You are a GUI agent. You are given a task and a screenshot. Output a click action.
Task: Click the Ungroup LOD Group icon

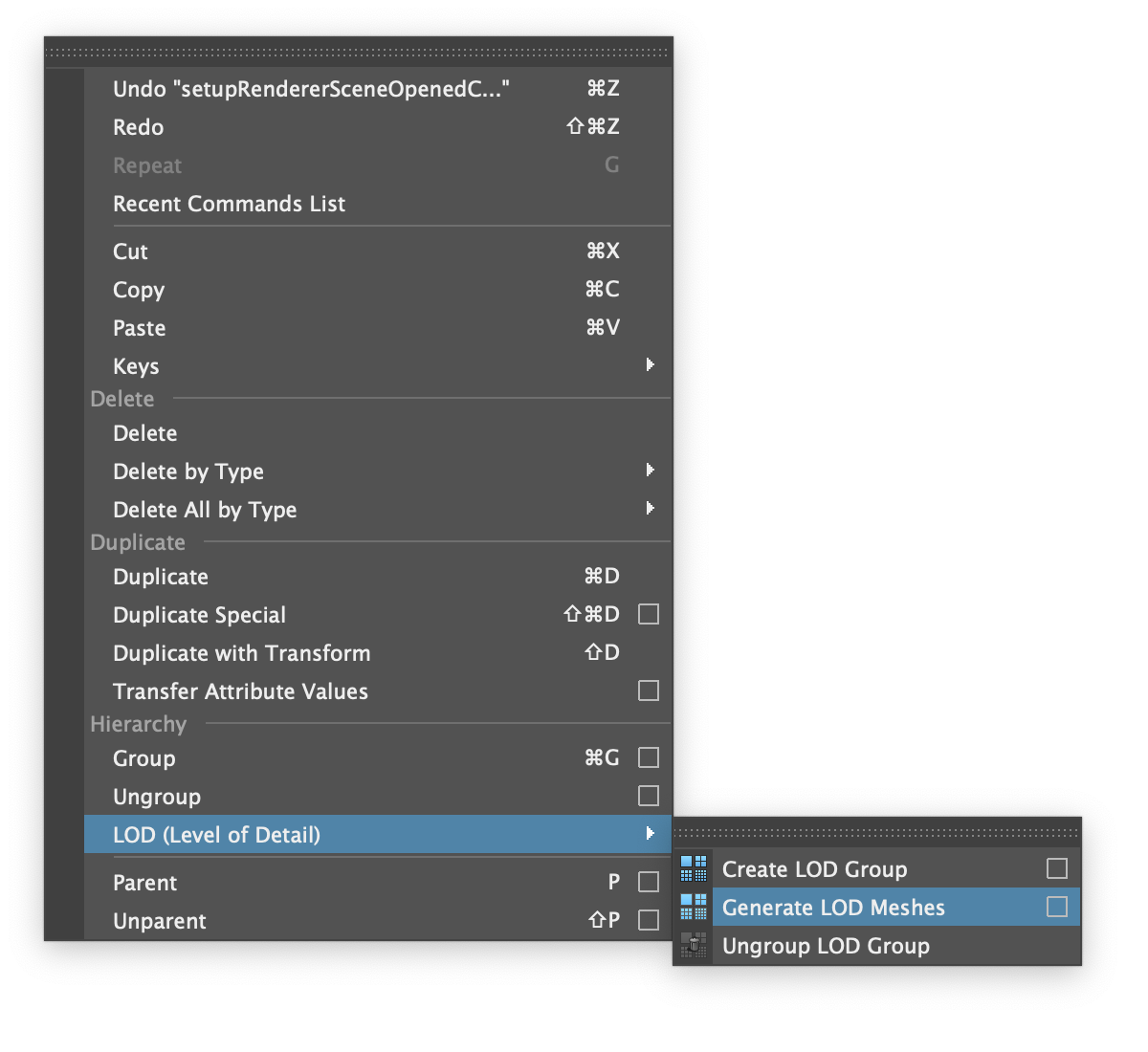[694, 946]
